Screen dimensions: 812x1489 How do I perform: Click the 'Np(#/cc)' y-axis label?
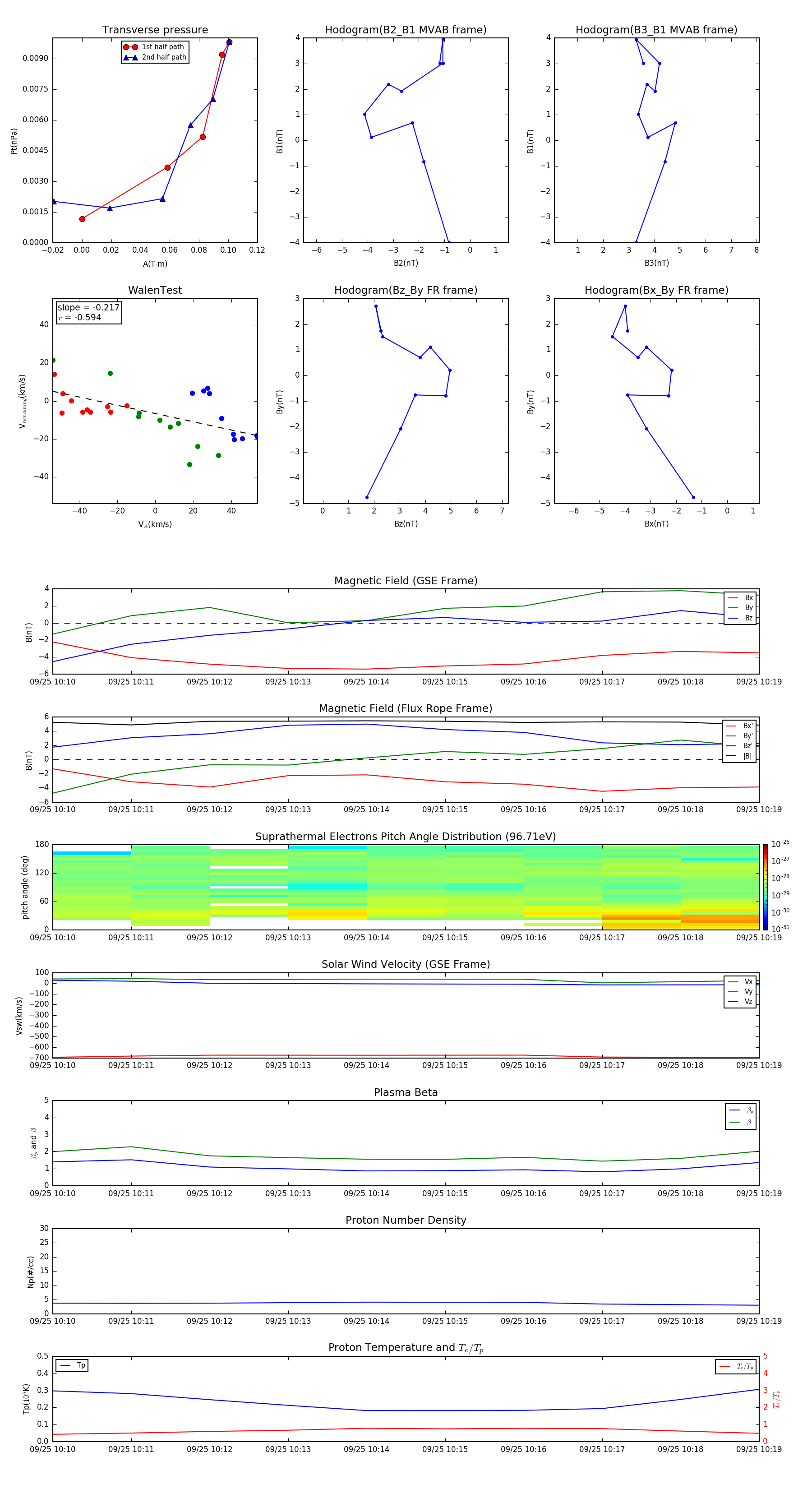click(31, 1272)
